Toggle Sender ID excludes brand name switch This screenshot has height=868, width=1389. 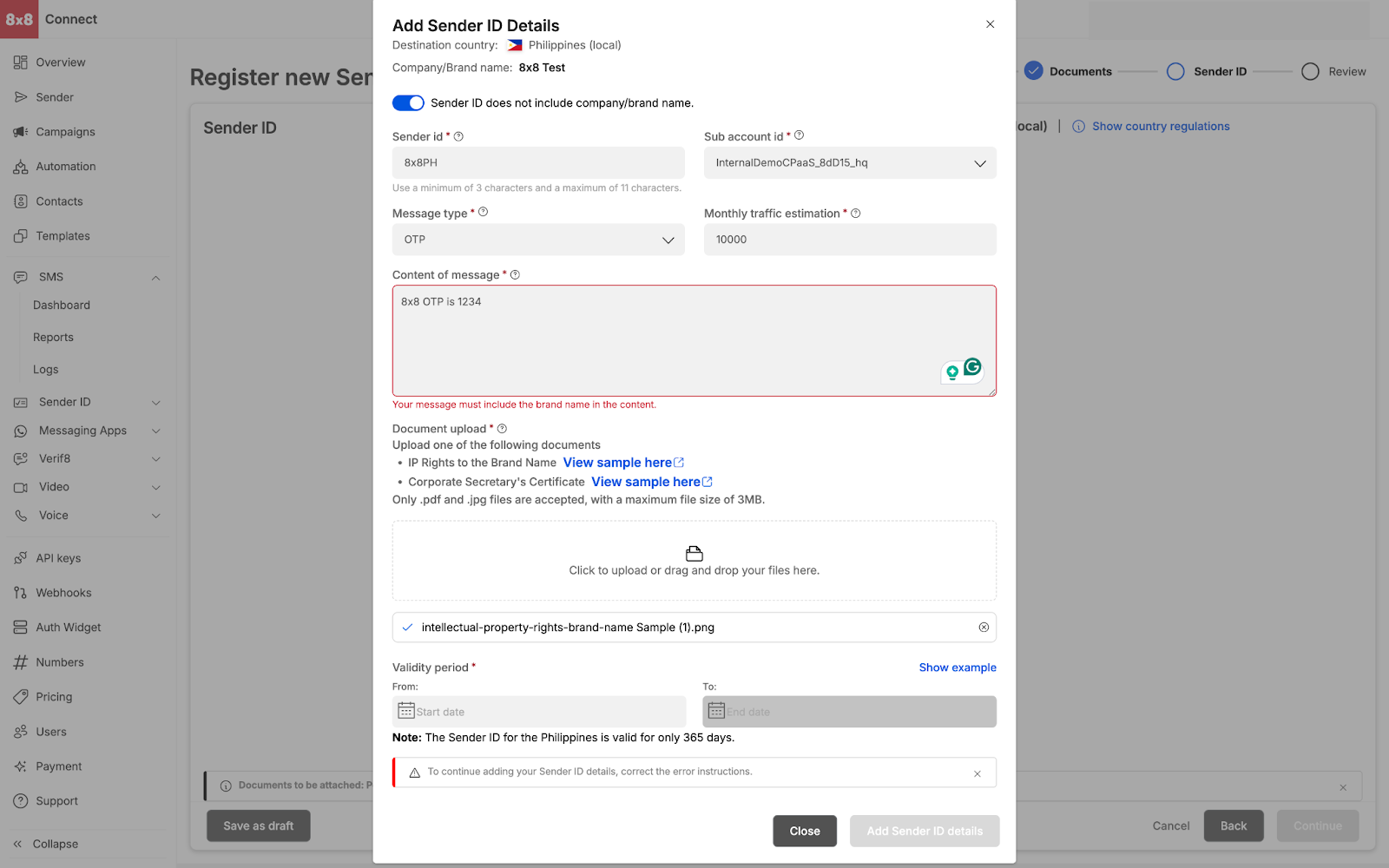[408, 103]
